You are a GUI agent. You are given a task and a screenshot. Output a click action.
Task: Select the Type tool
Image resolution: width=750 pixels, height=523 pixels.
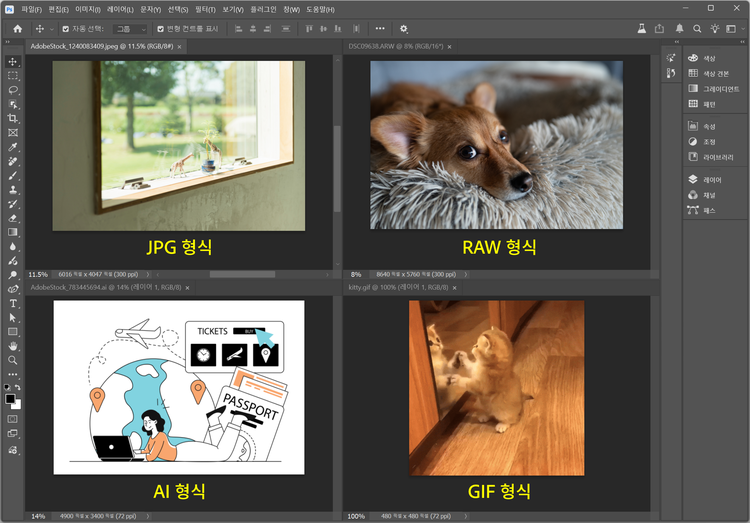coord(12,303)
